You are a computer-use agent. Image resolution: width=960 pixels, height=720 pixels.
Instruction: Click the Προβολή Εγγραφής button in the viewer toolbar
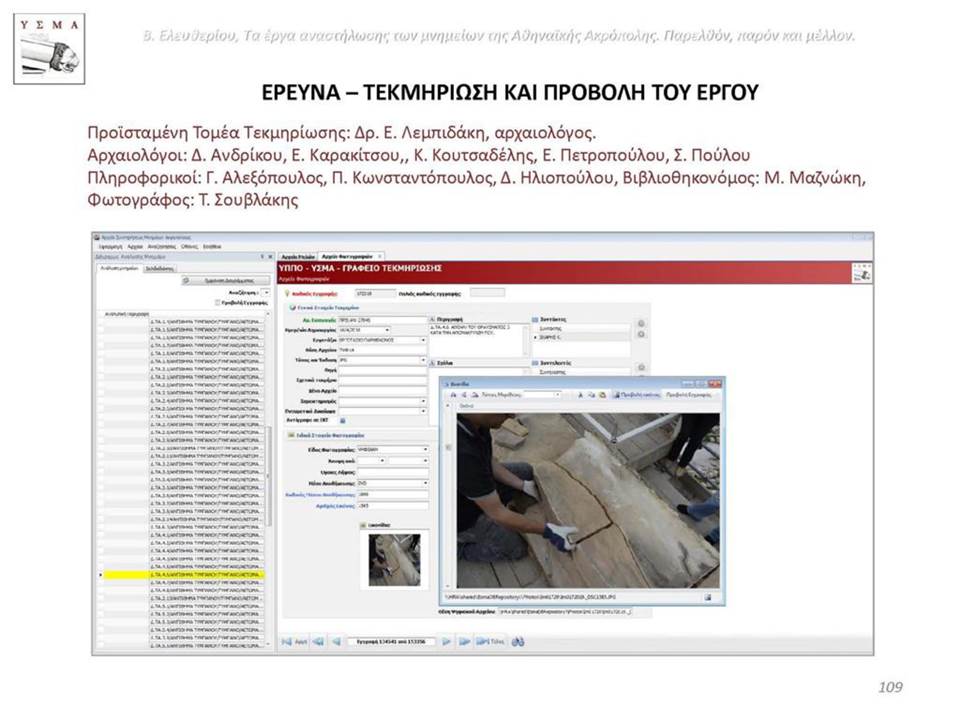point(689,395)
